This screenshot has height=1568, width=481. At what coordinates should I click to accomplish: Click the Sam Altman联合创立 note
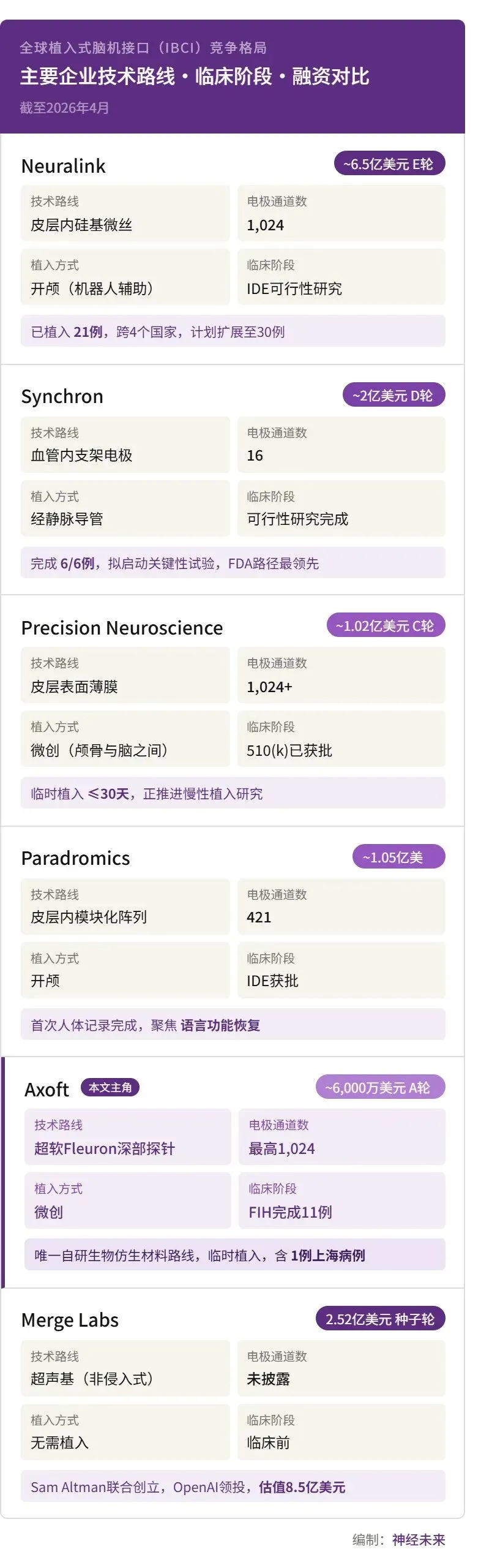[233, 1487]
